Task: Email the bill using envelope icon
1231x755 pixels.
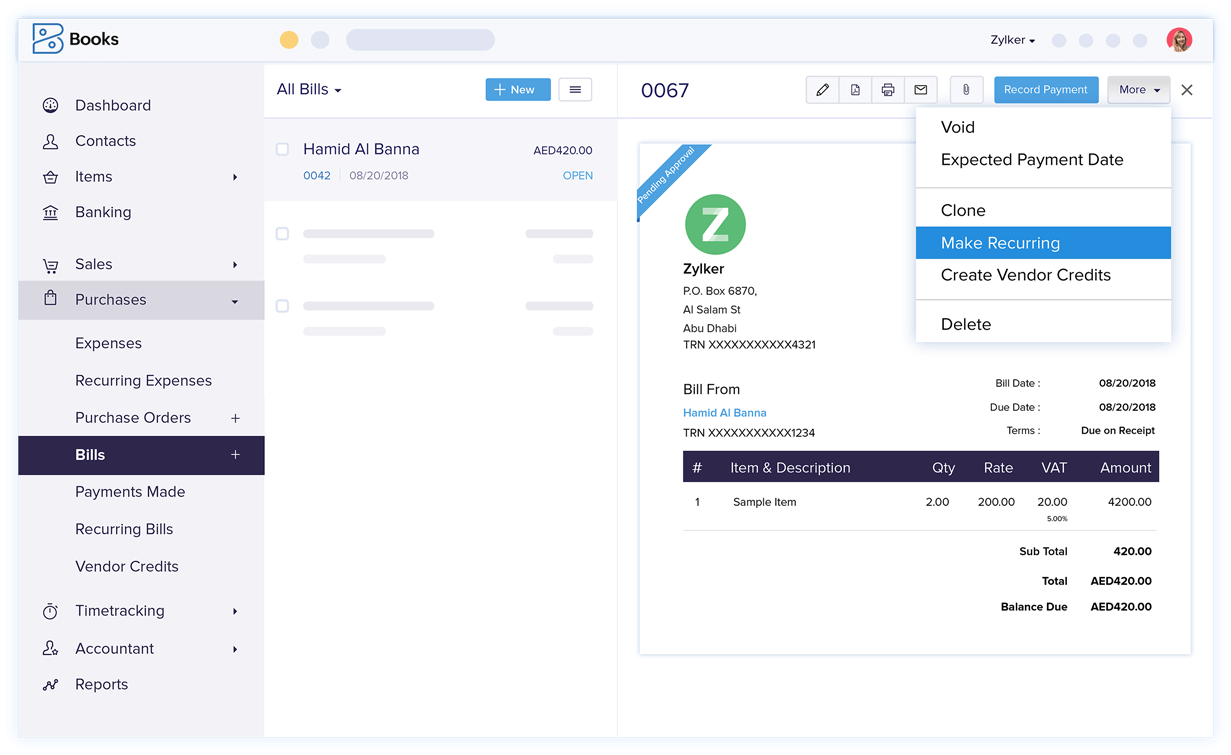Action: [x=921, y=90]
